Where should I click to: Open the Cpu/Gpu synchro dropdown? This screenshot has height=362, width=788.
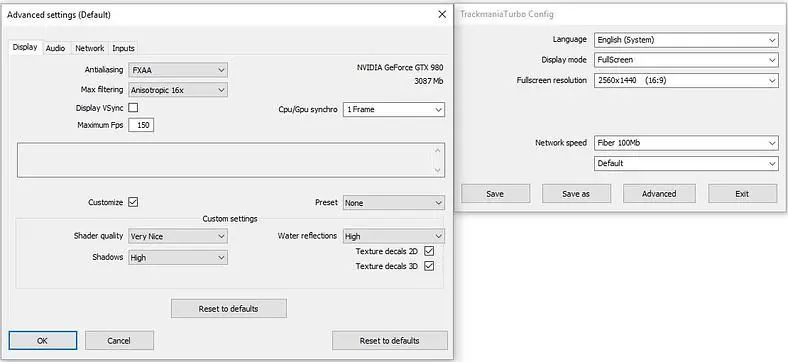pyautogui.click(x=394, y=110)
